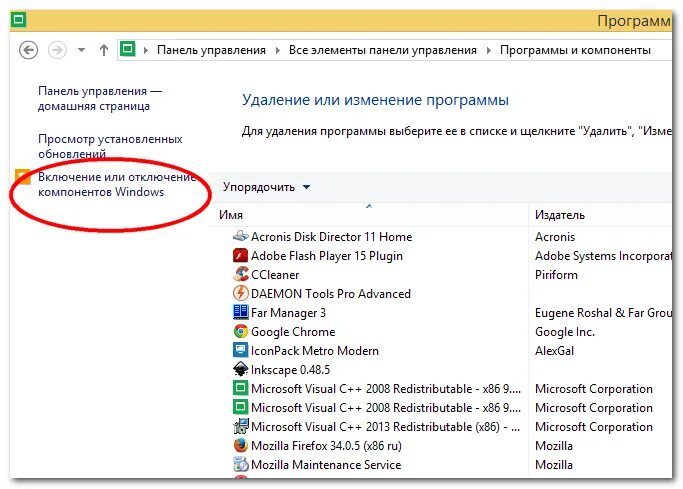The width and height of the screenshot is (683, 489).
Task: Click the Visual C++ 2013 Redistributable icon
Action: [x=241, y=426]
